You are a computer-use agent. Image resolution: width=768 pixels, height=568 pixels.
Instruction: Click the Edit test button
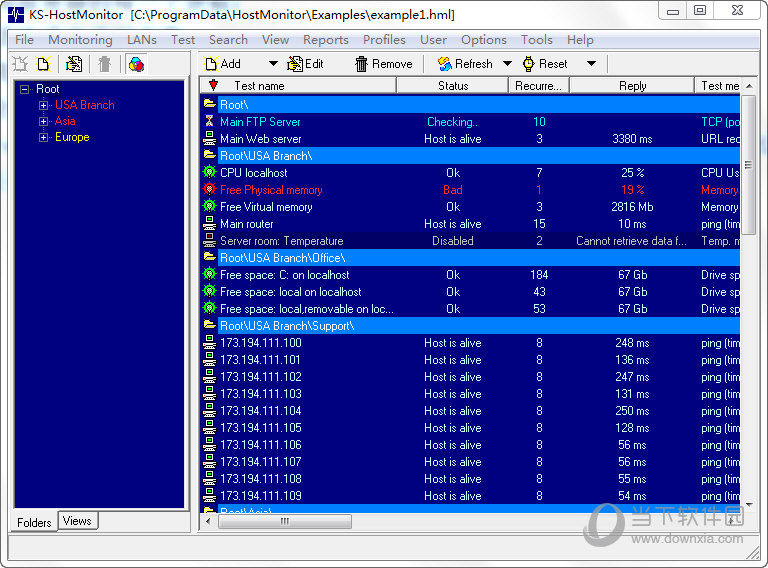pyautogui.click(x=305, y=64)
